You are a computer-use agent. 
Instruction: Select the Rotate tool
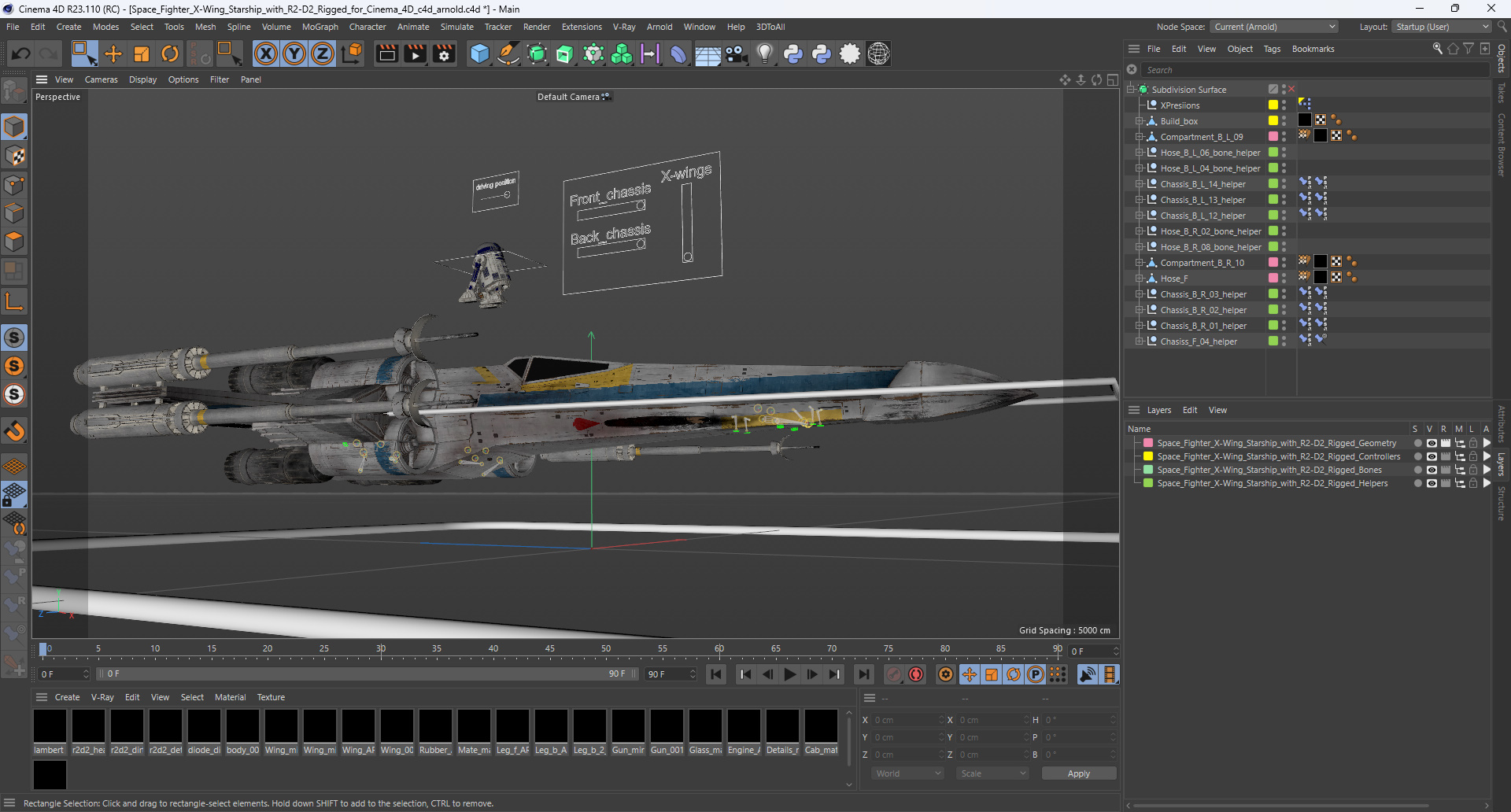tap(170, 54)
